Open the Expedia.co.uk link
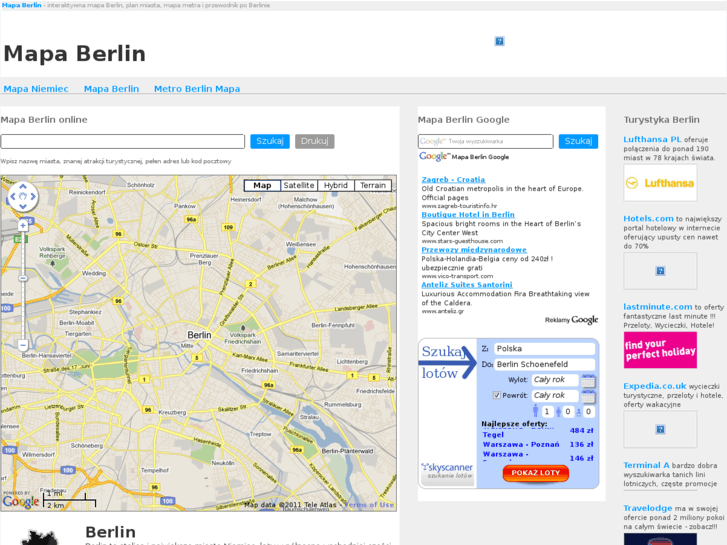 pos(655,386)
